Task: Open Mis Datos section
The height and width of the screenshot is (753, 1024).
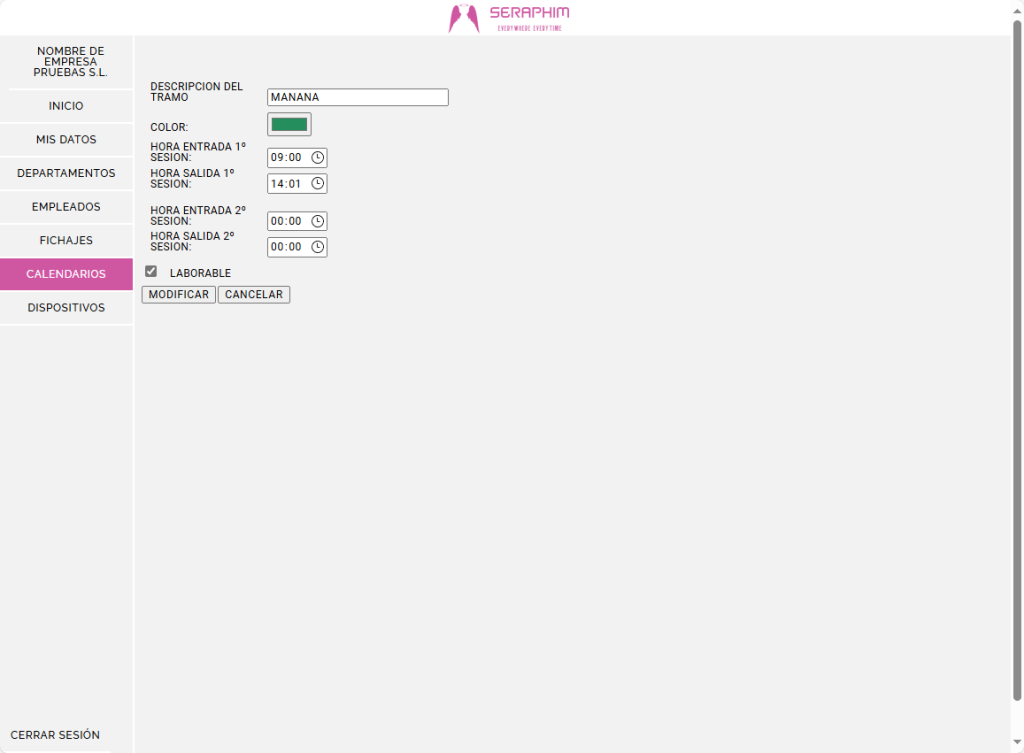Action: 66,140
